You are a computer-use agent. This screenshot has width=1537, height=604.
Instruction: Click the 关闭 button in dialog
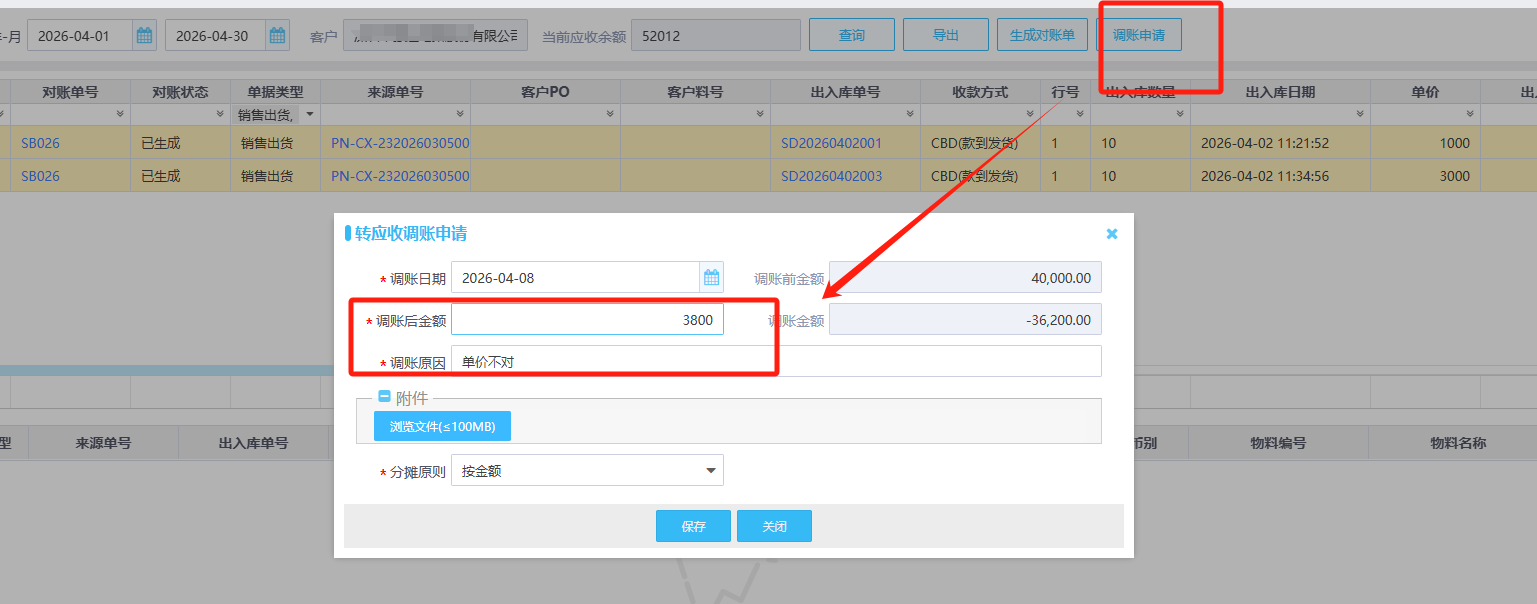point(774,526)
